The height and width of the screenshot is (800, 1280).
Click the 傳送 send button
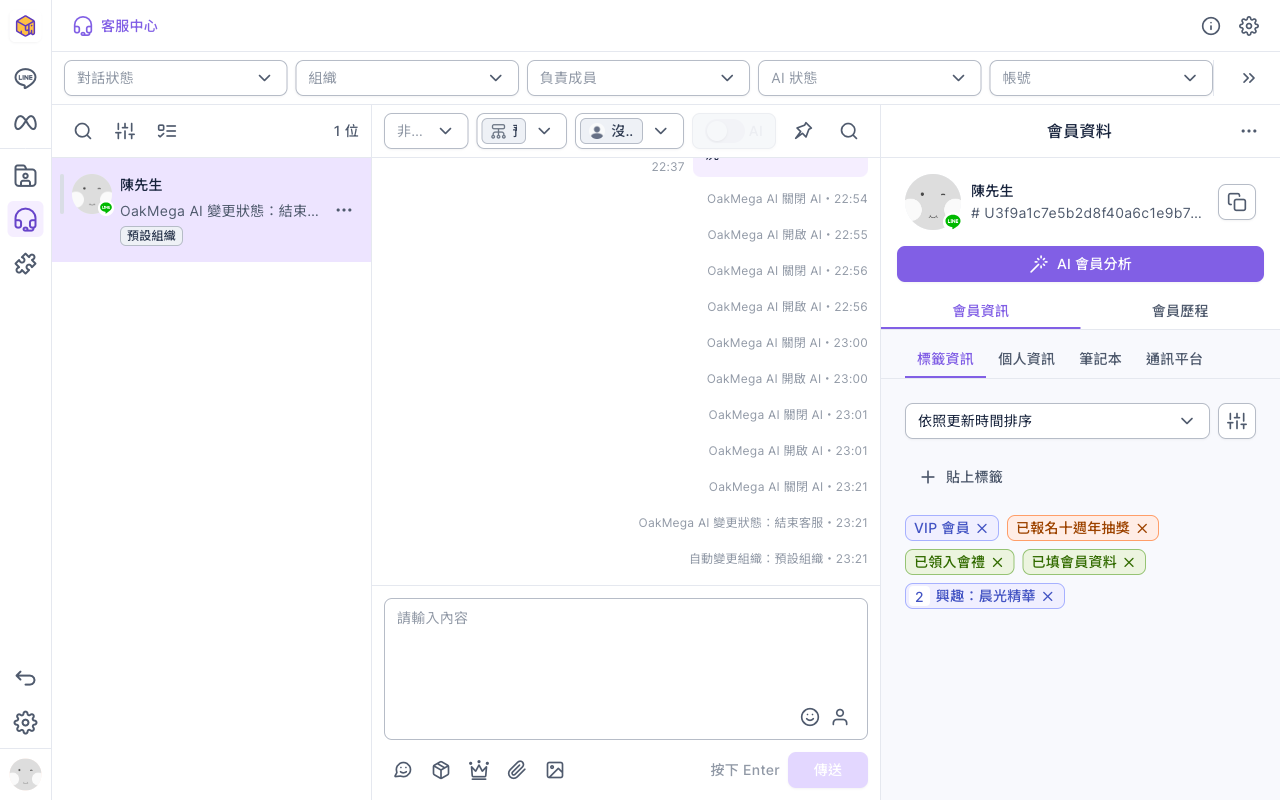pos(828,770)
